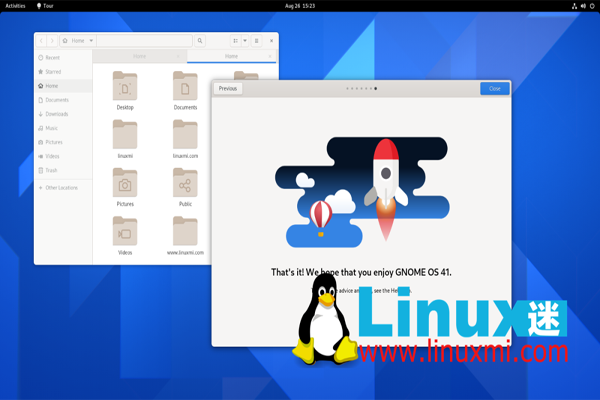Select the Desktop folder icon
600x400 pixels.
[x=125, y=86]
